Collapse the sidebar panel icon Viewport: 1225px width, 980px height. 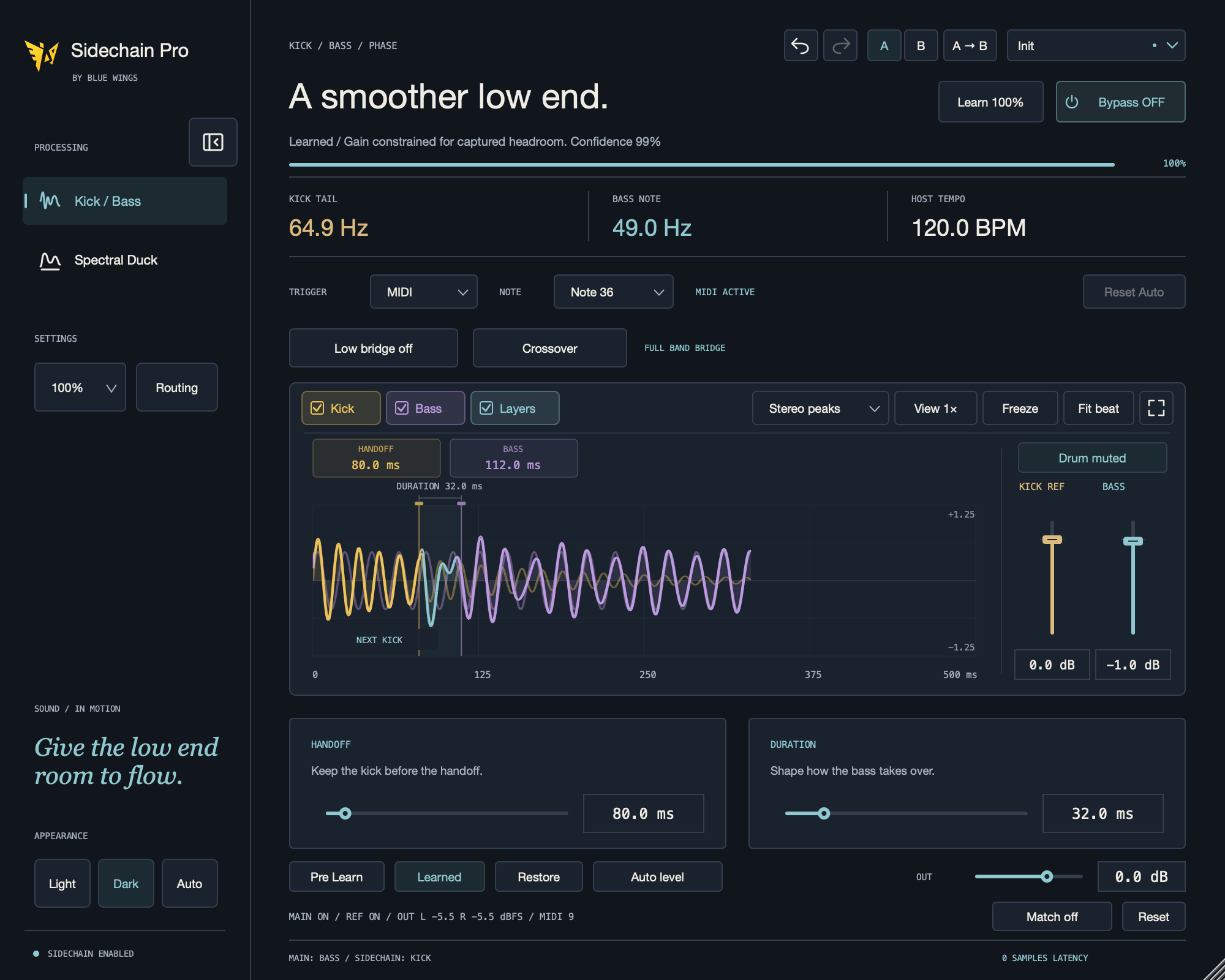(x=213, y=142)
